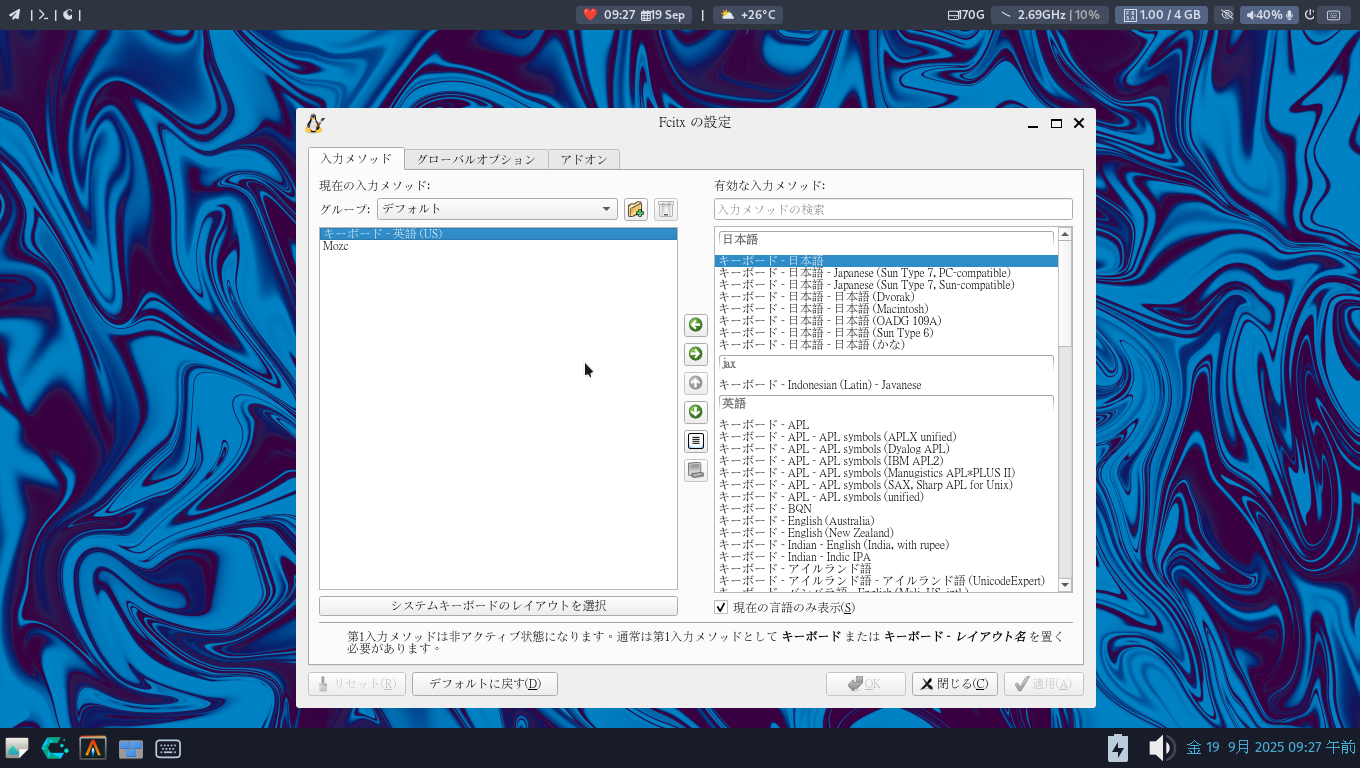Switch to the グローバルオプション tab

(476, 159)
